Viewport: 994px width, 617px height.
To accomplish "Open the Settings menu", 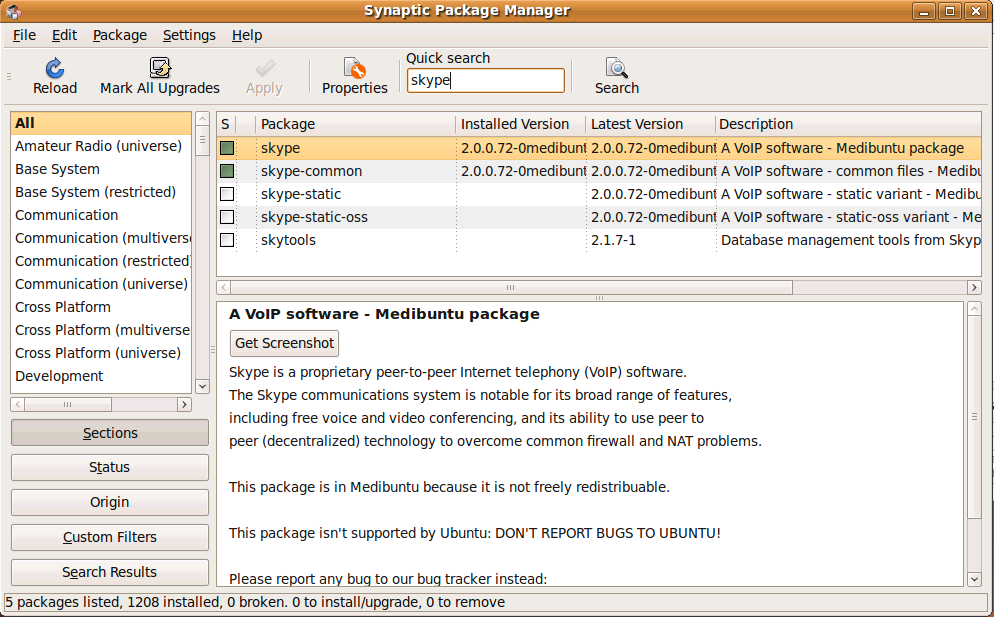I will tap(189, 36).
